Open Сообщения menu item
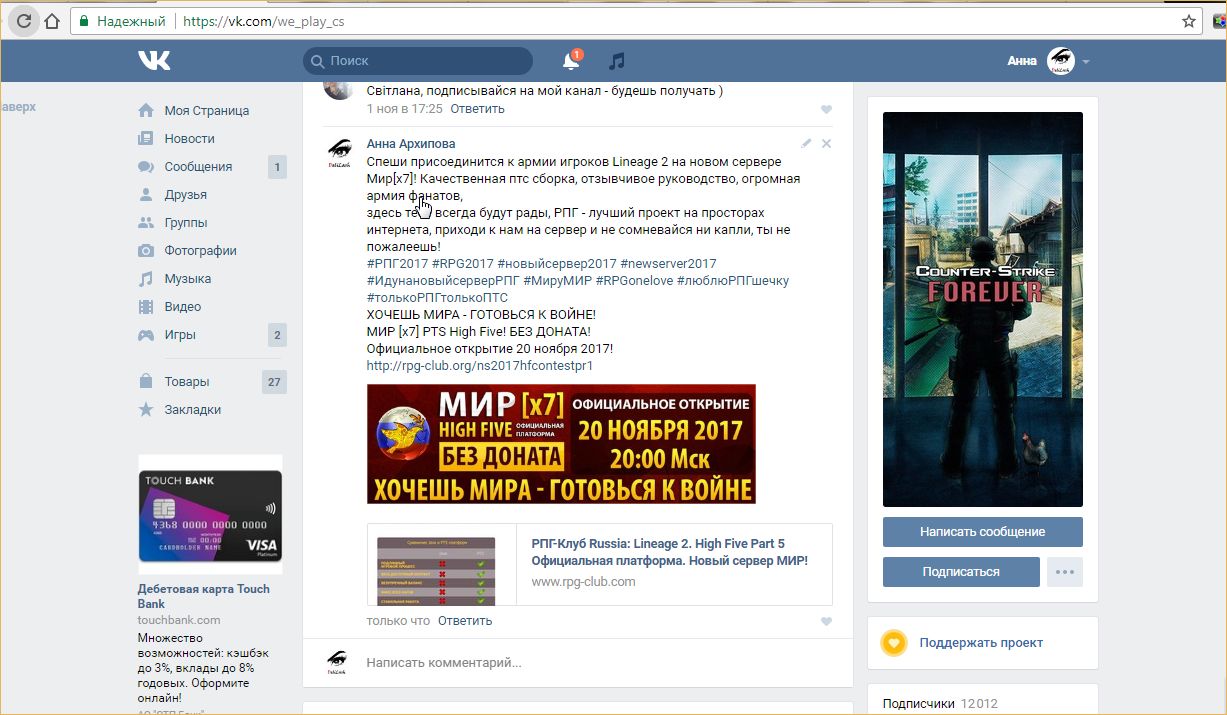1227x715 pixels. 198,166
